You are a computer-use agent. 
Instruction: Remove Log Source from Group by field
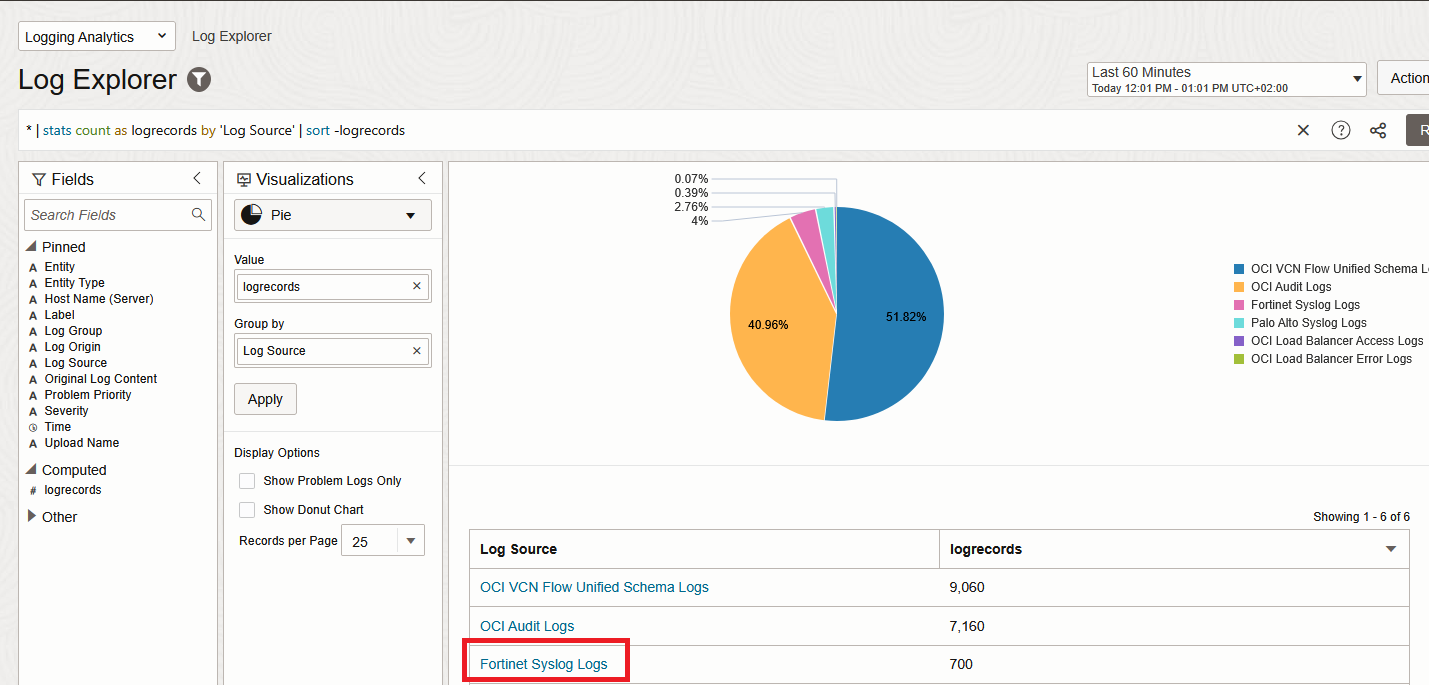(417, 351)
